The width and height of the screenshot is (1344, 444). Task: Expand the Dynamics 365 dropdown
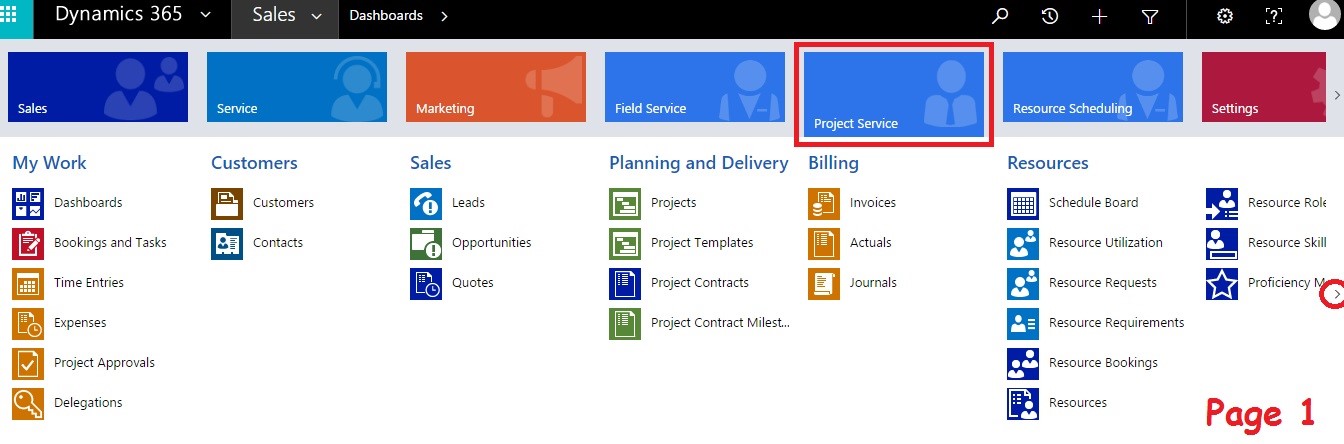[205, 16]
